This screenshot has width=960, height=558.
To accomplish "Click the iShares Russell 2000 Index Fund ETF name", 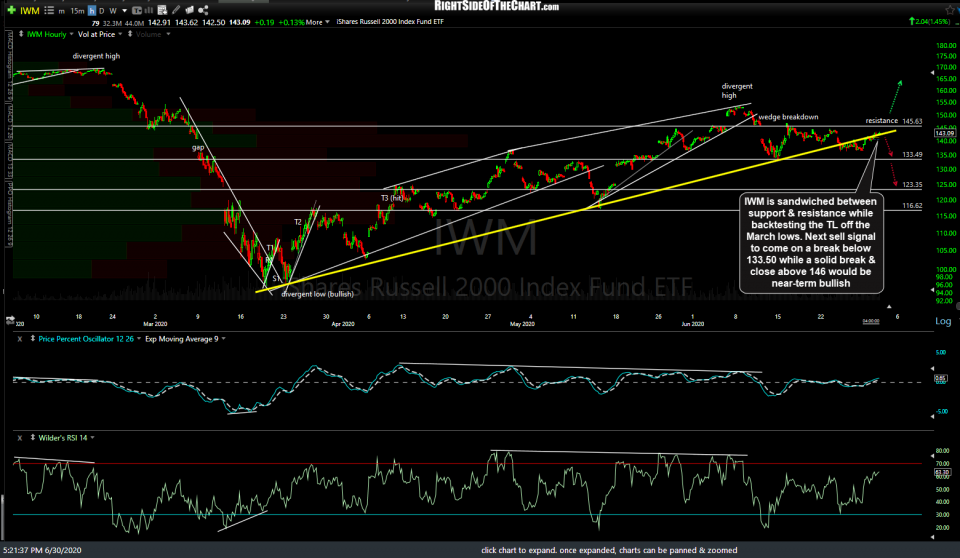I will coord(390,22).
